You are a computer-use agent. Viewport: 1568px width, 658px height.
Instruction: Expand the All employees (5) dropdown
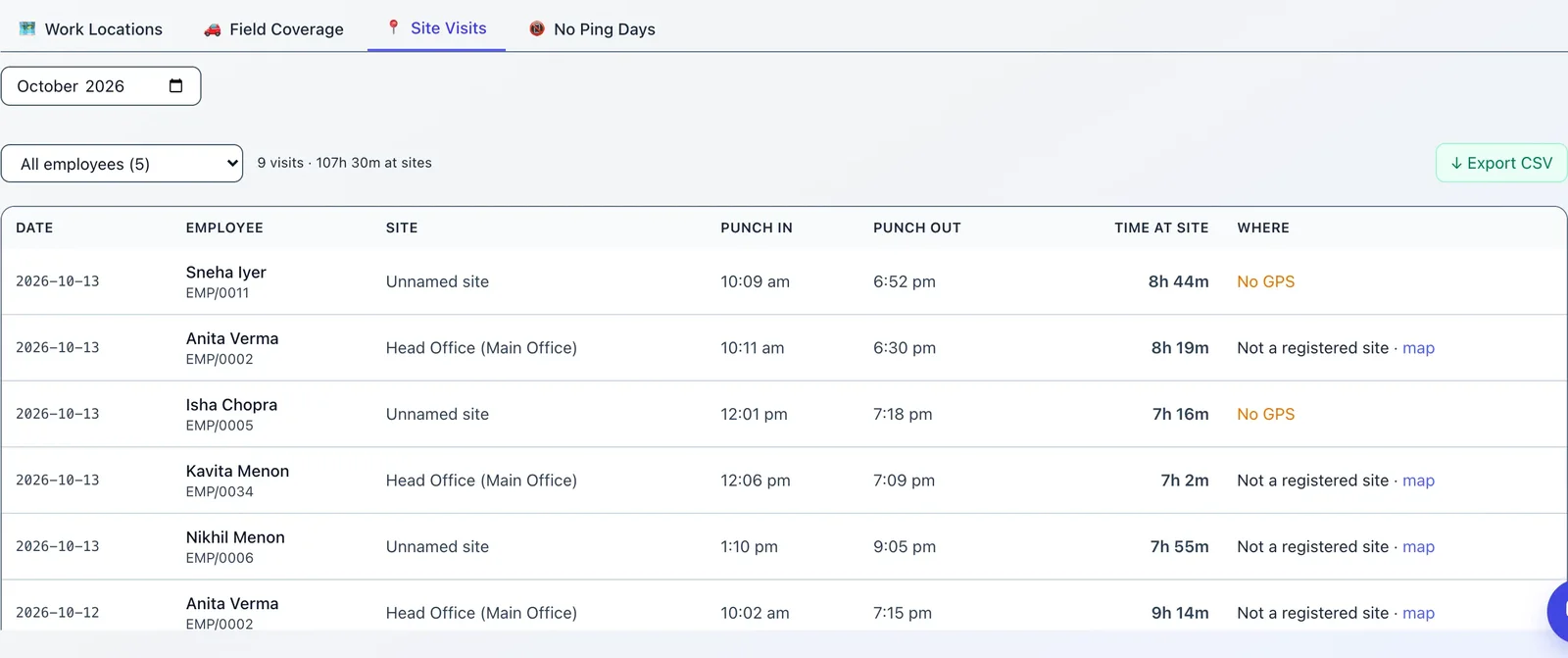[x=122, y=164]
